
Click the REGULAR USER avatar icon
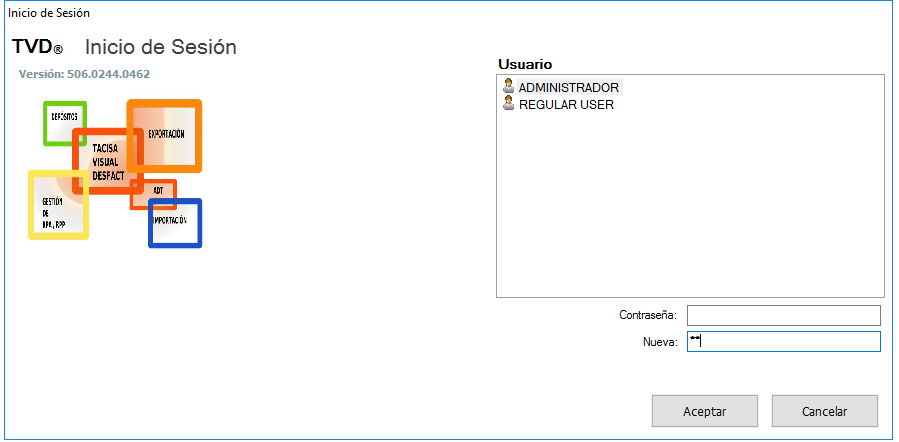[x=508, y=103]
